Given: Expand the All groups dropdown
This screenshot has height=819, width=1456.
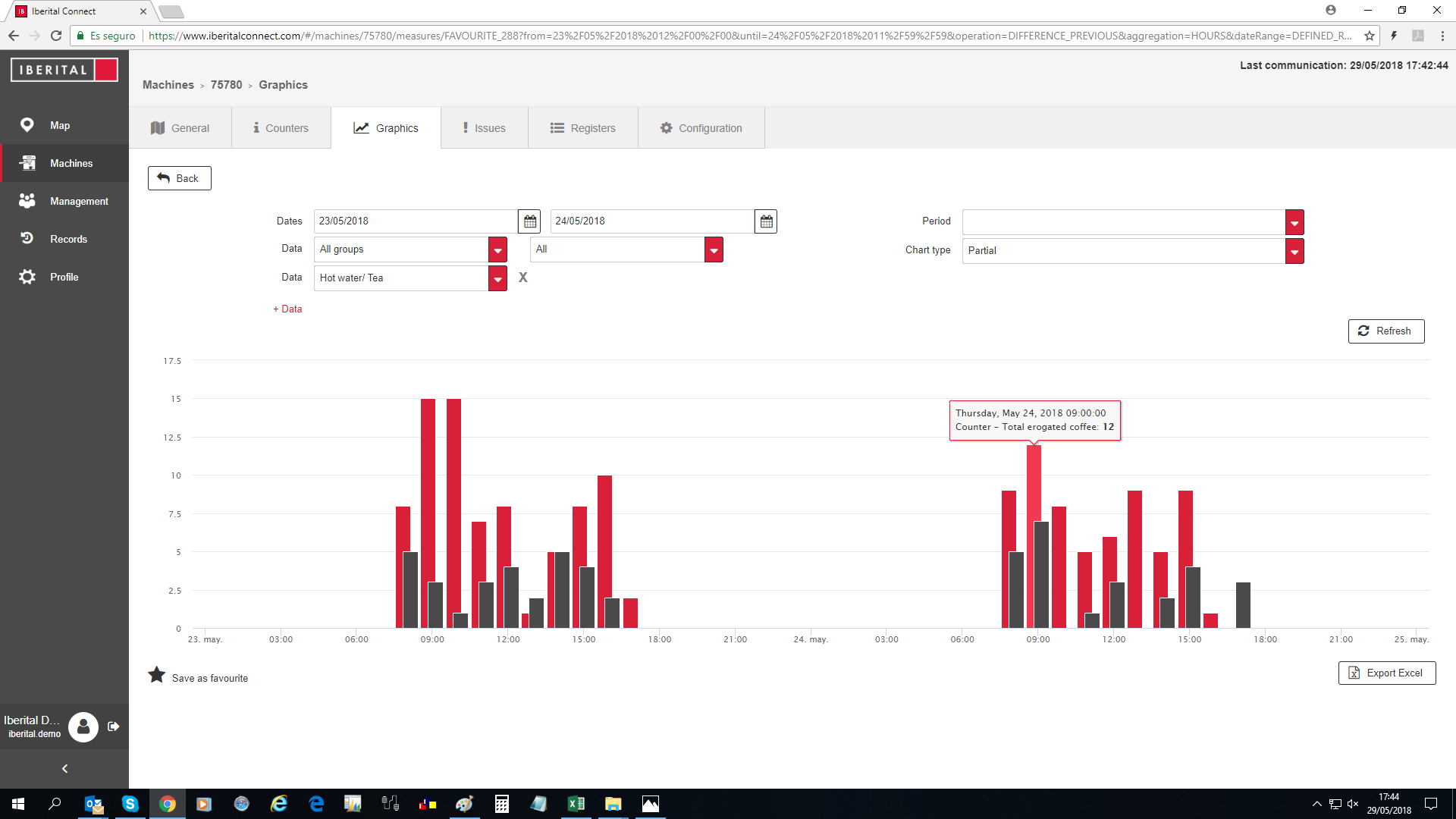Looking at the screenshot, I should point(497,249).
